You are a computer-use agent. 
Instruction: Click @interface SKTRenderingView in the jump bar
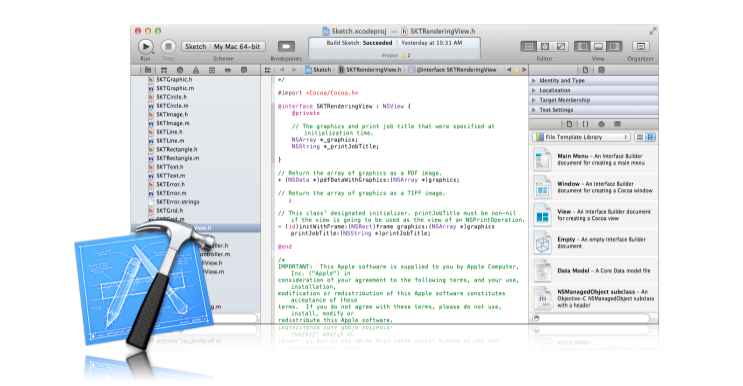click(x=453, y=70)
